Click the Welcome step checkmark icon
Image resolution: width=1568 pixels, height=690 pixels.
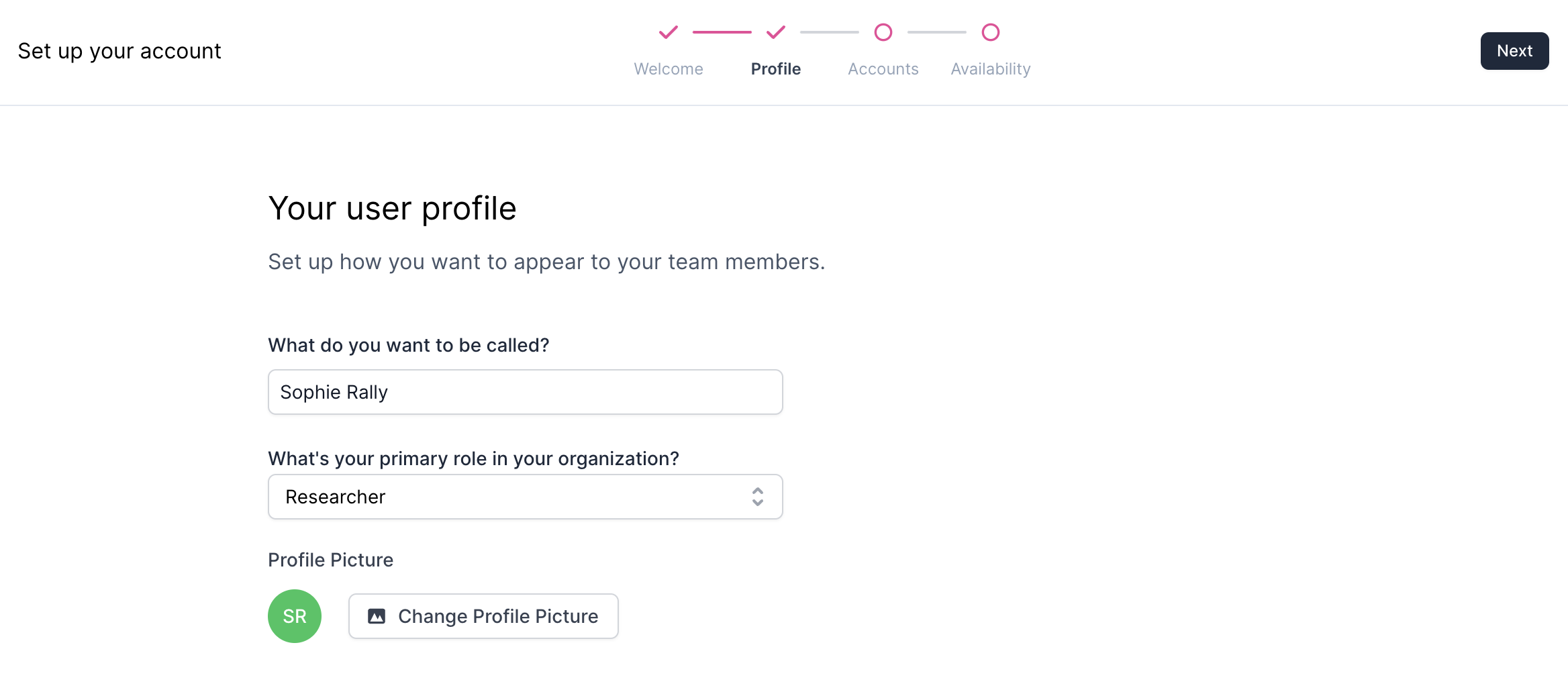[669, 32]
